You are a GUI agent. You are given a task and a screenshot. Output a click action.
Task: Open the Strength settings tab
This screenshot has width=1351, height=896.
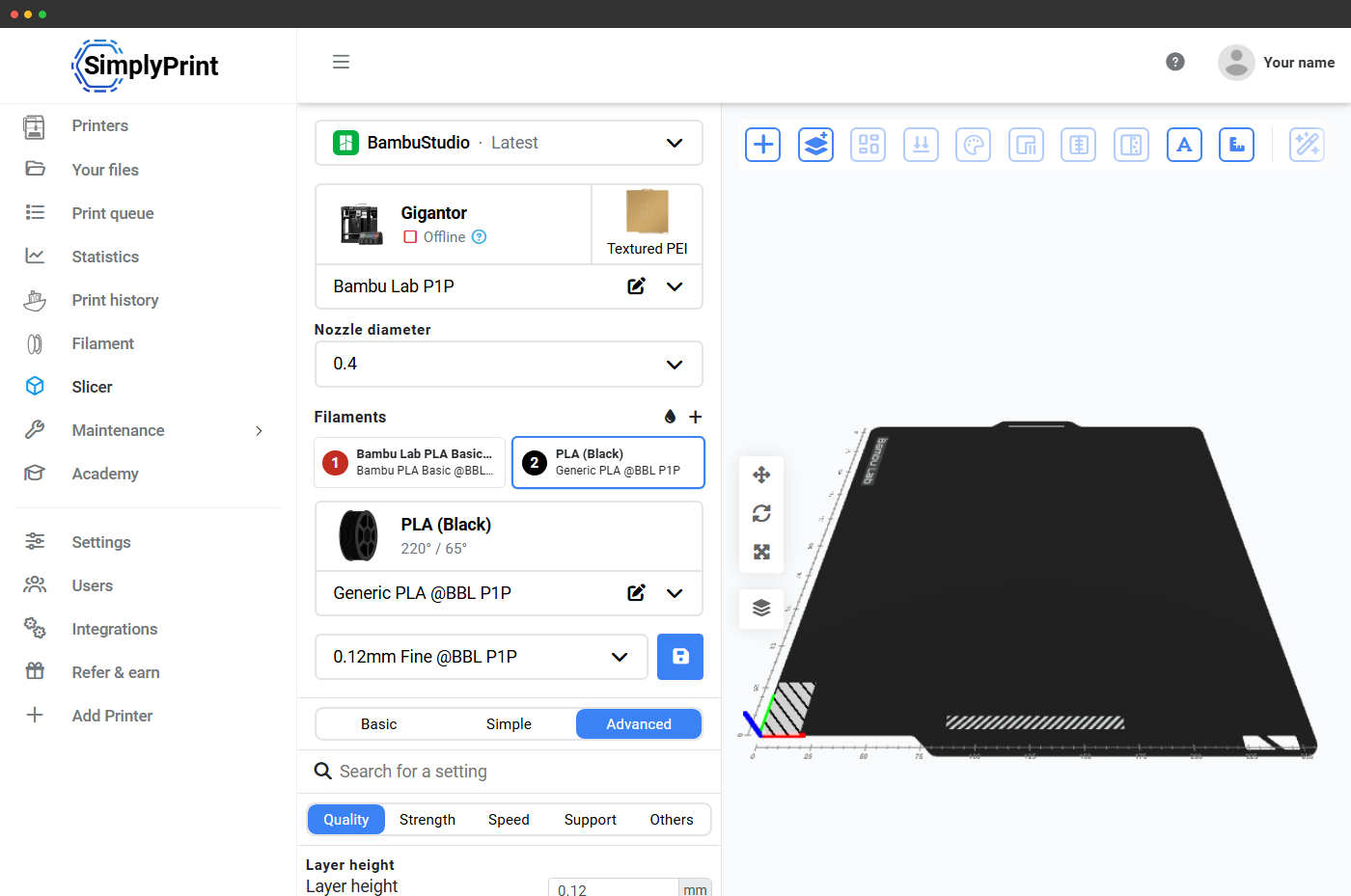(427, 820)
